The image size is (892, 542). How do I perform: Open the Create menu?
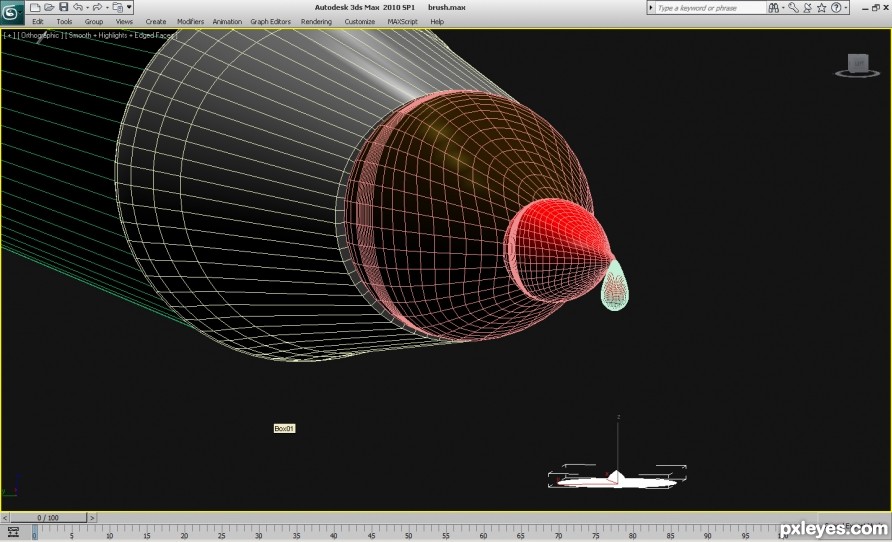click(x=156, y=22)
